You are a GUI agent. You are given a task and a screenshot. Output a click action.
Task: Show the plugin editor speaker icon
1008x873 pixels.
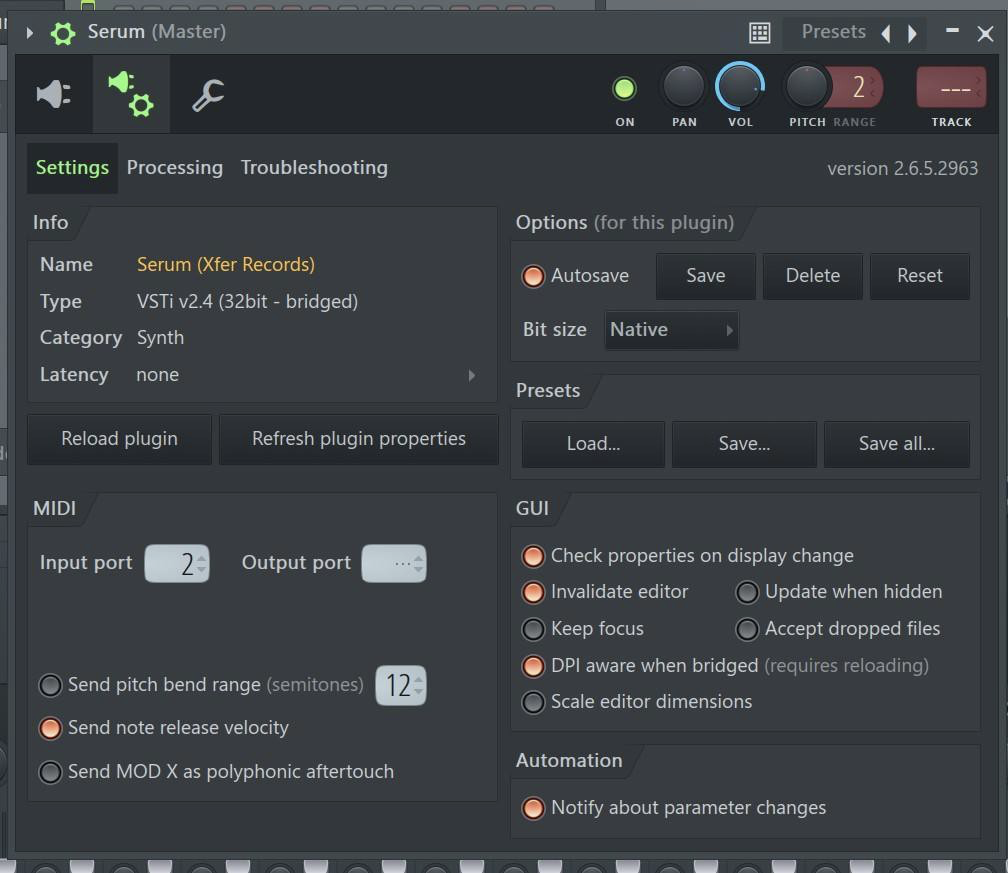(54, 94)
